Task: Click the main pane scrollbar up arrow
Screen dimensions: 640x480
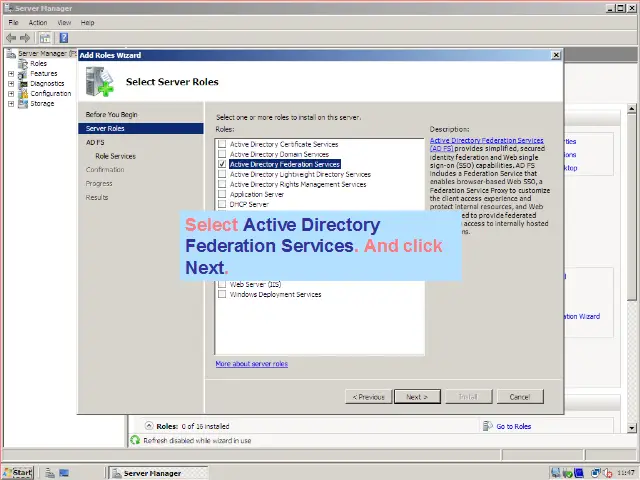Action: (x=631, y=109)
